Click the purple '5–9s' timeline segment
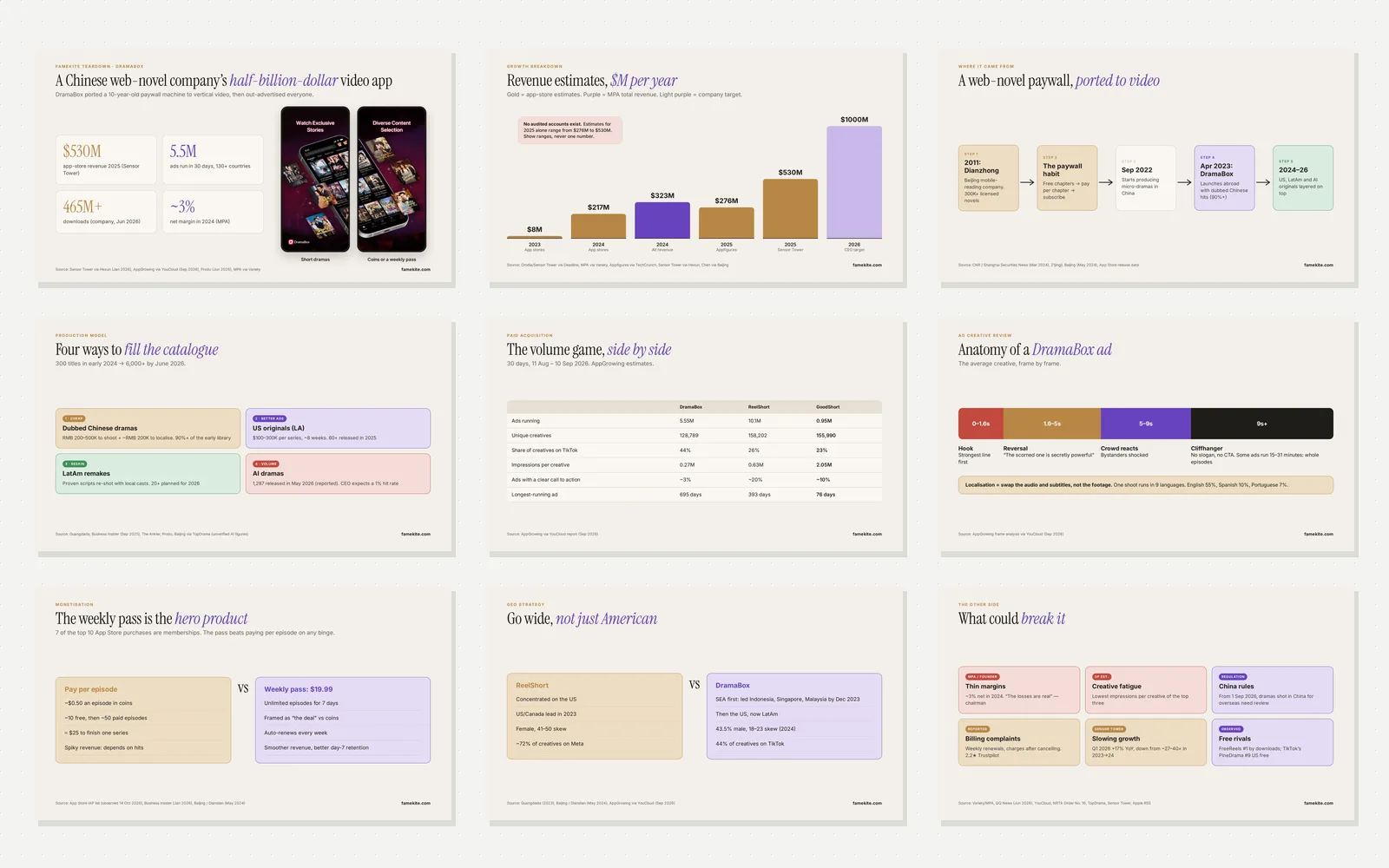The width and height of the screenshot is (1389, 868). click(x=1146, y=424)
